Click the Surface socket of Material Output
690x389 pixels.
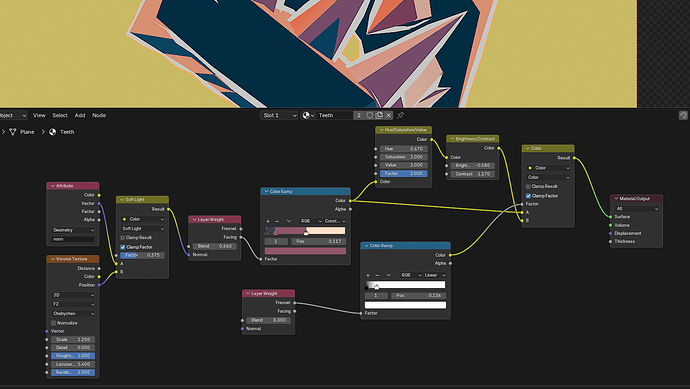(x=610, y=217)
